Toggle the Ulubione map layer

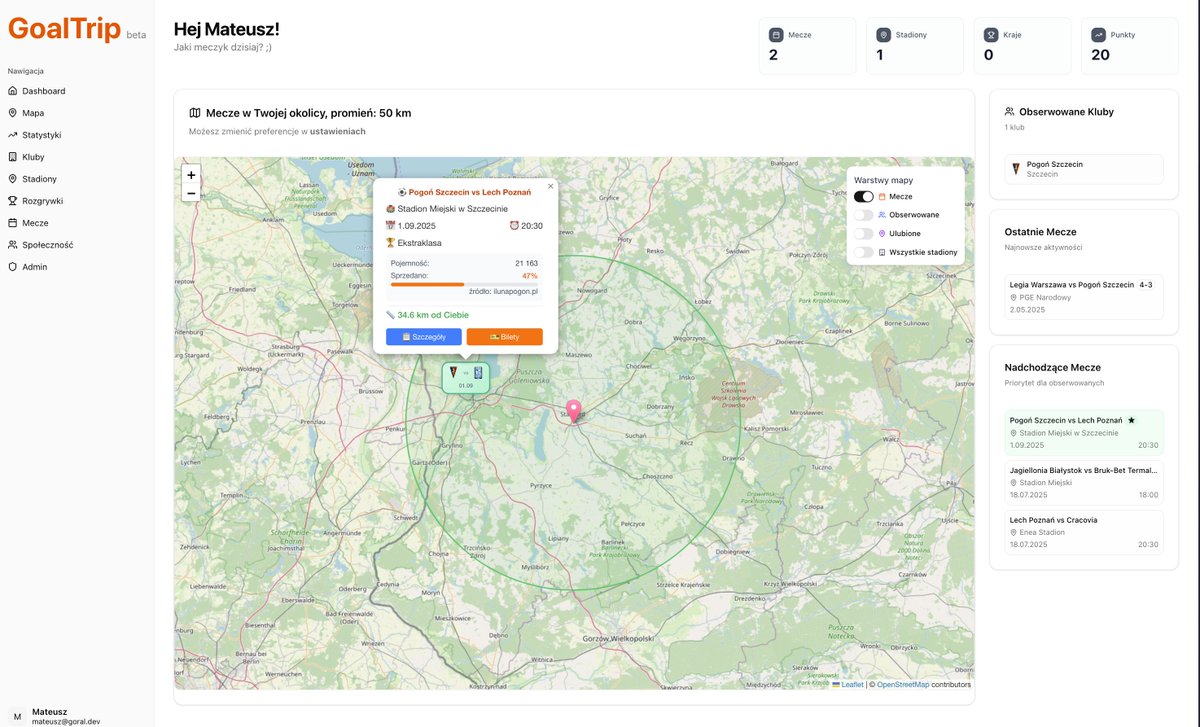coord(863,233)
